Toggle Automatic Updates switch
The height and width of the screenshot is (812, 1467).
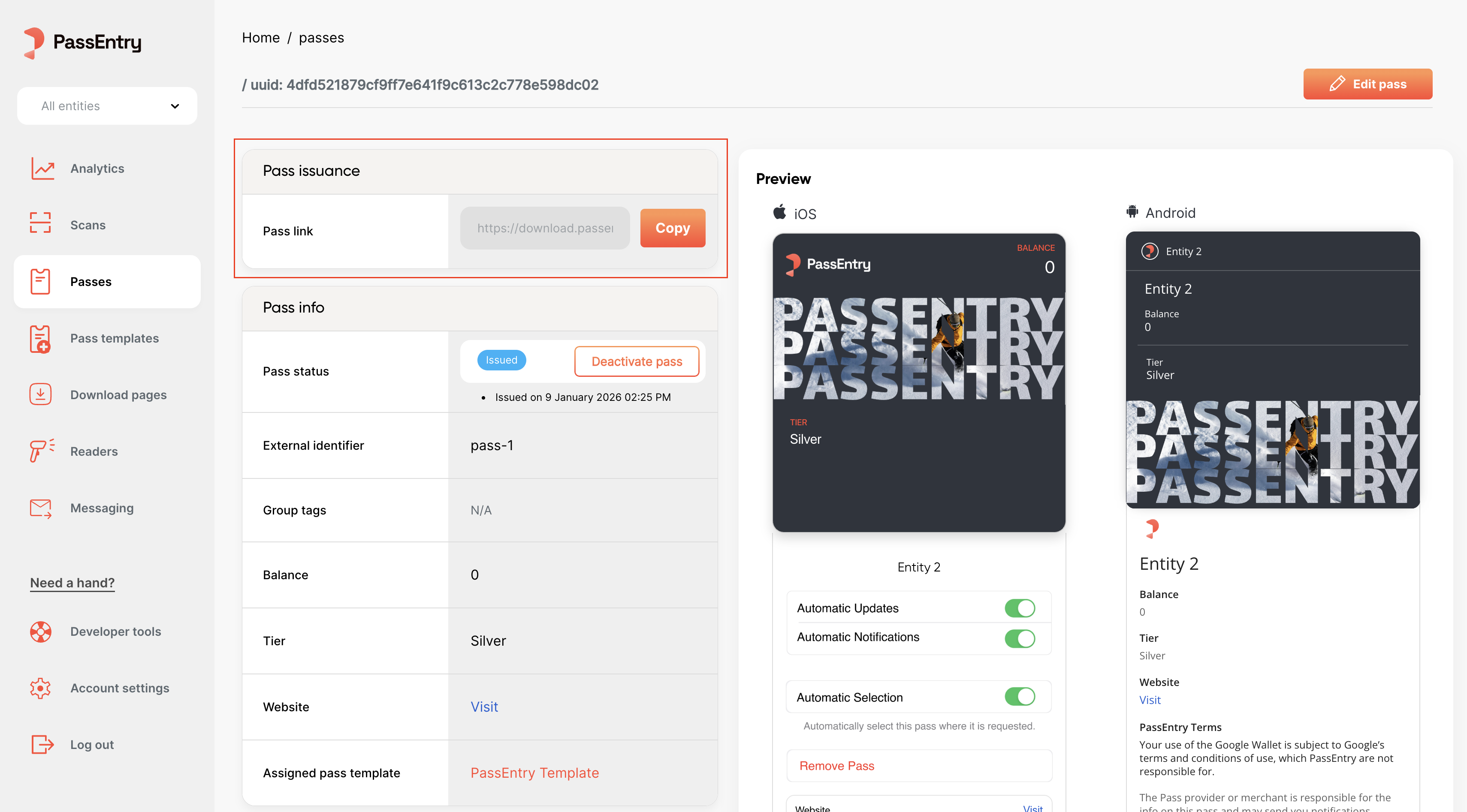(x=1019, y=608)
